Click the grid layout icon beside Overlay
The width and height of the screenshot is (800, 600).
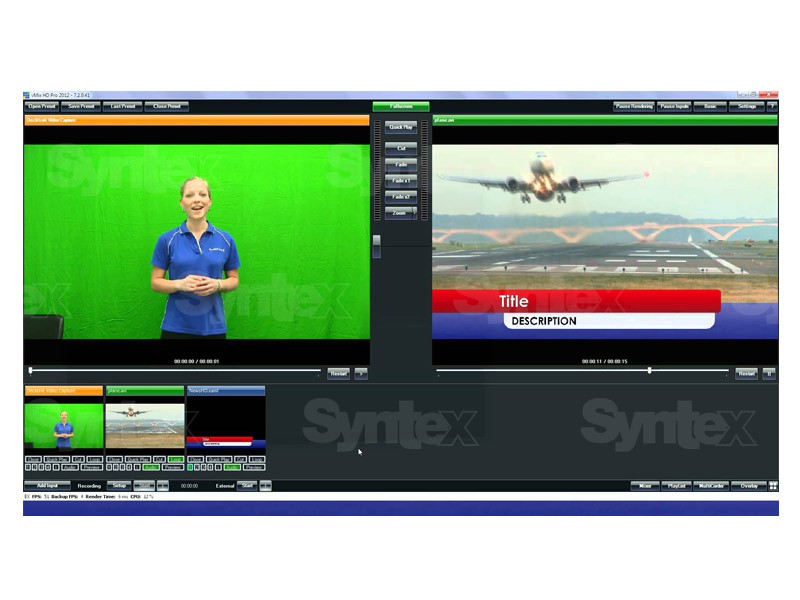tap(773, 486)
